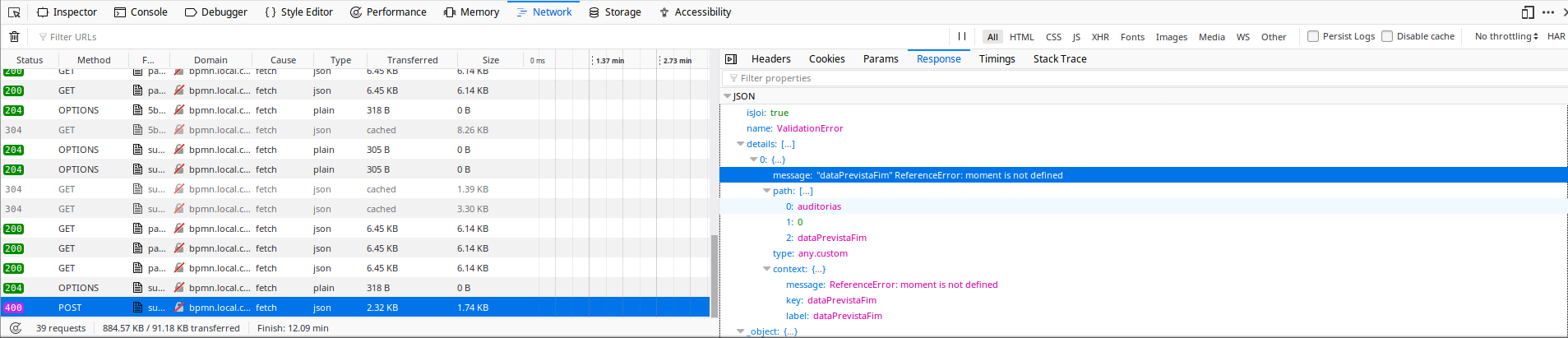Click the Filter properties field
The image size is (1568, 338).
pyautogui.click(x=1144, y=78)
